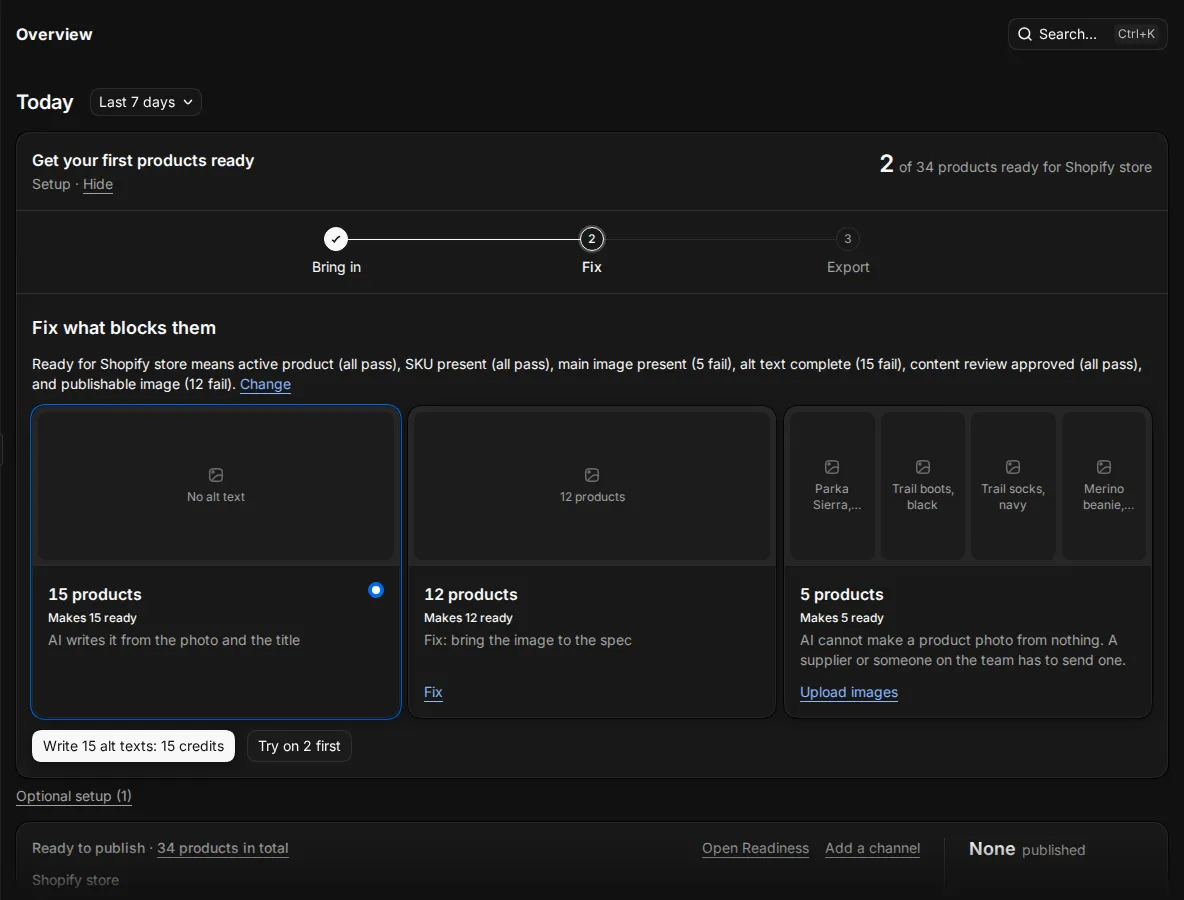
Task: Open the Parka Sierra thumbnail
Action: click(x=831, y=485)
